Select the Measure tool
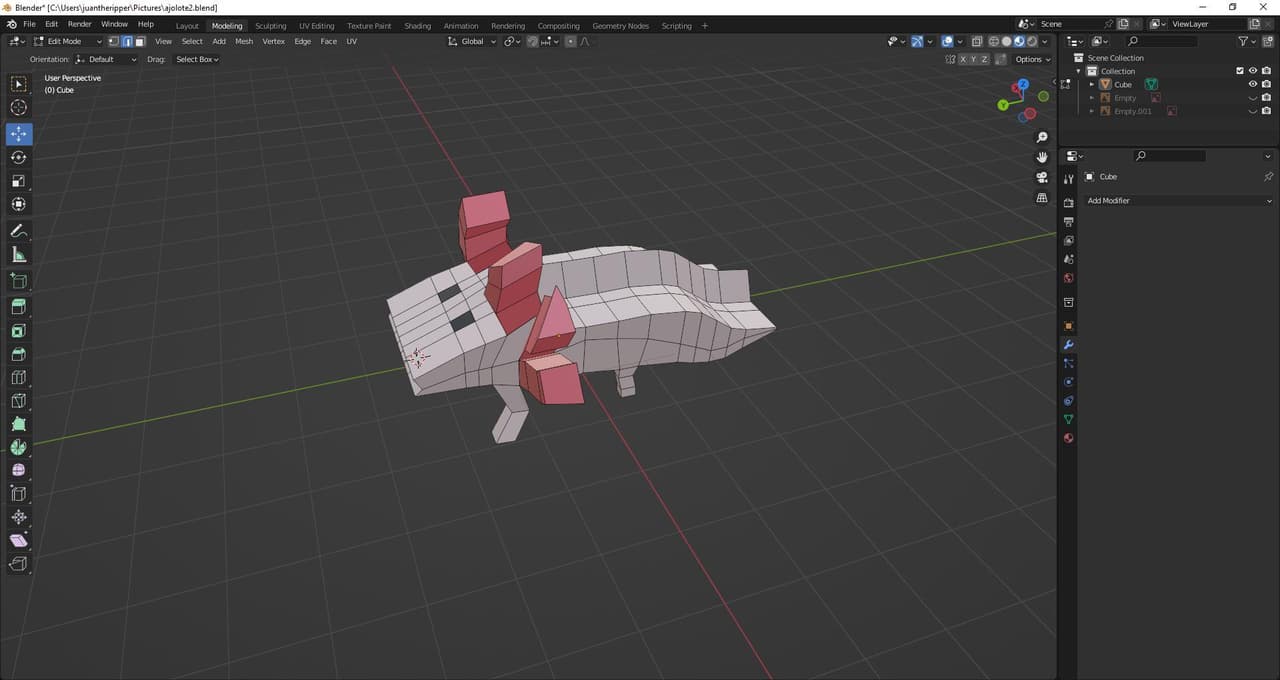 (x=19, y=255)
